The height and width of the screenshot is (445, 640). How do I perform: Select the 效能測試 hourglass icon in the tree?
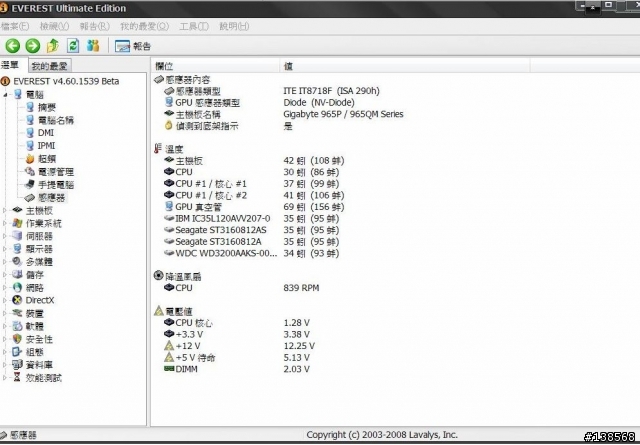(x=17, y=377)
